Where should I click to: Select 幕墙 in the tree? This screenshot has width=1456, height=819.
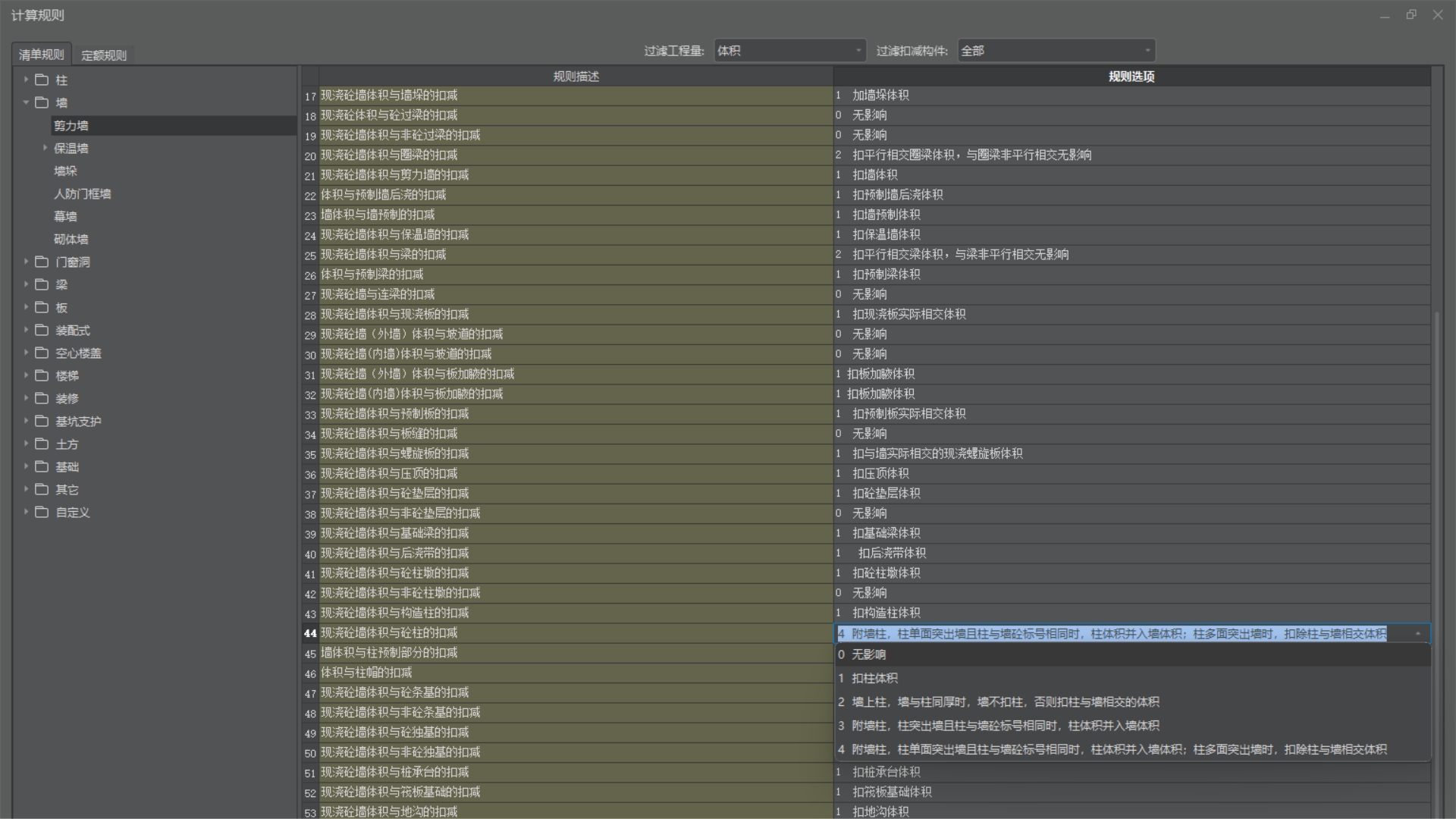tap(65, 217)
